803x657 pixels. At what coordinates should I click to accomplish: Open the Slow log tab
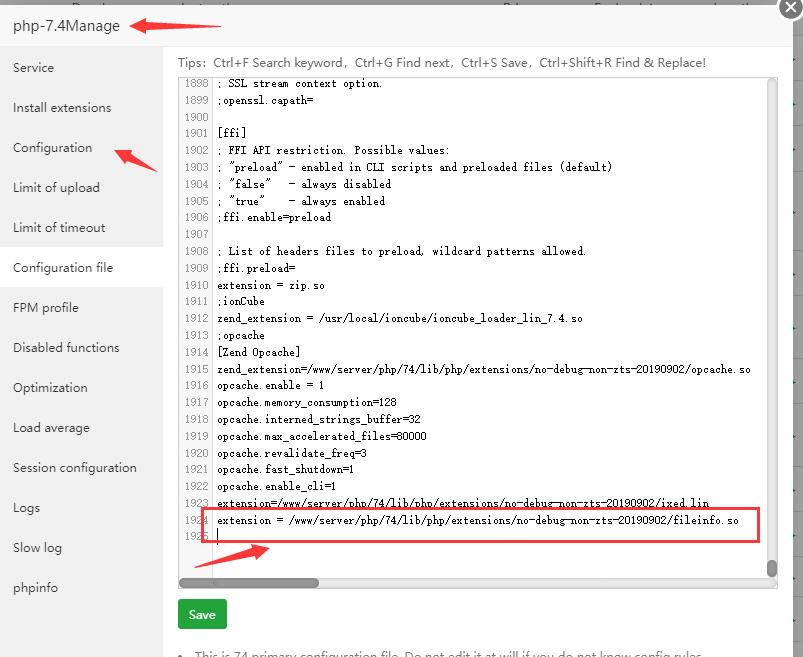[x=37, y=547]
